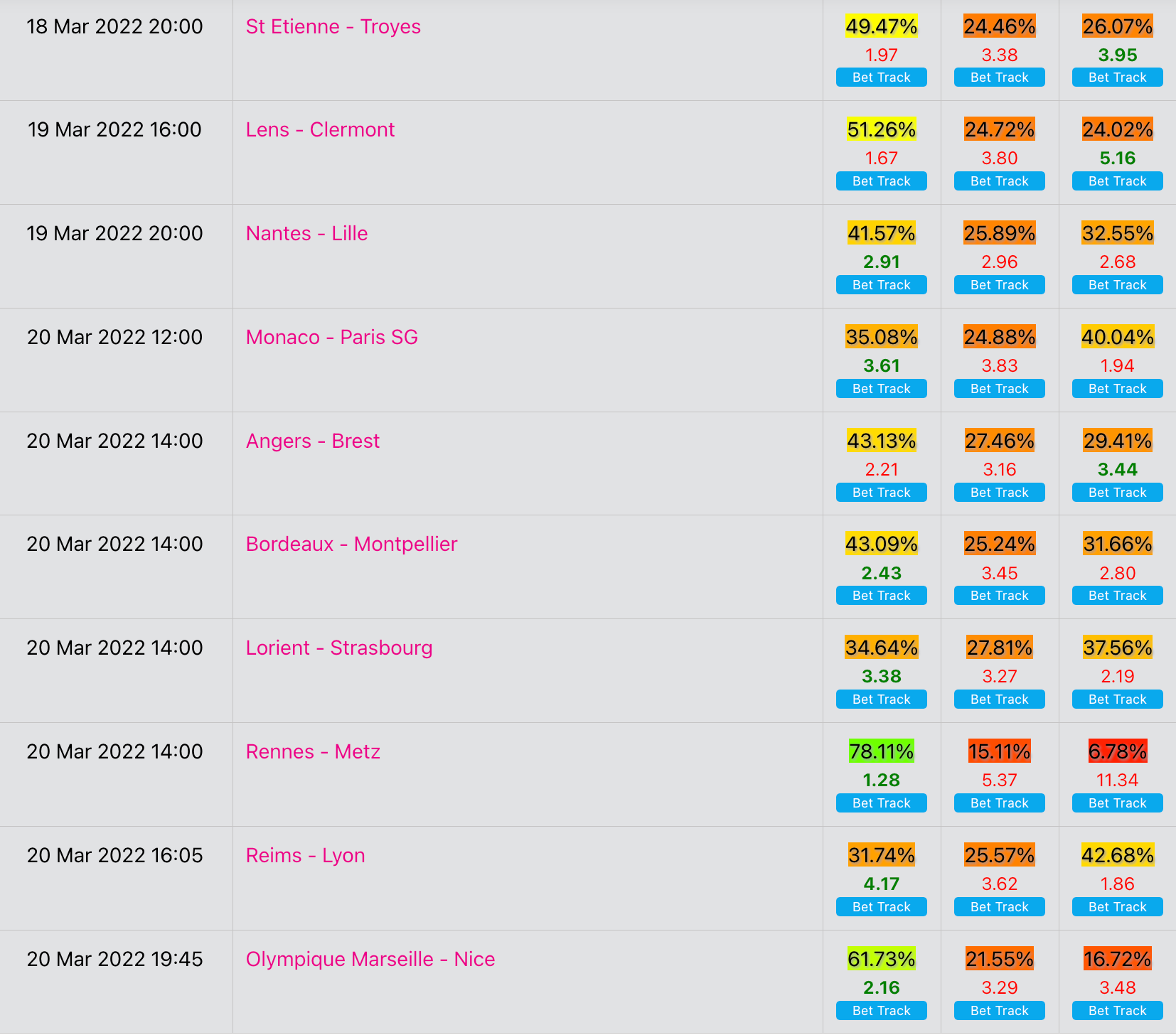The width and height of the screenshot is (1176, 1035).
Task: Select the 37.56% Strasbourg win probability
Action: pyautogui.click(x=1118, y=648)
